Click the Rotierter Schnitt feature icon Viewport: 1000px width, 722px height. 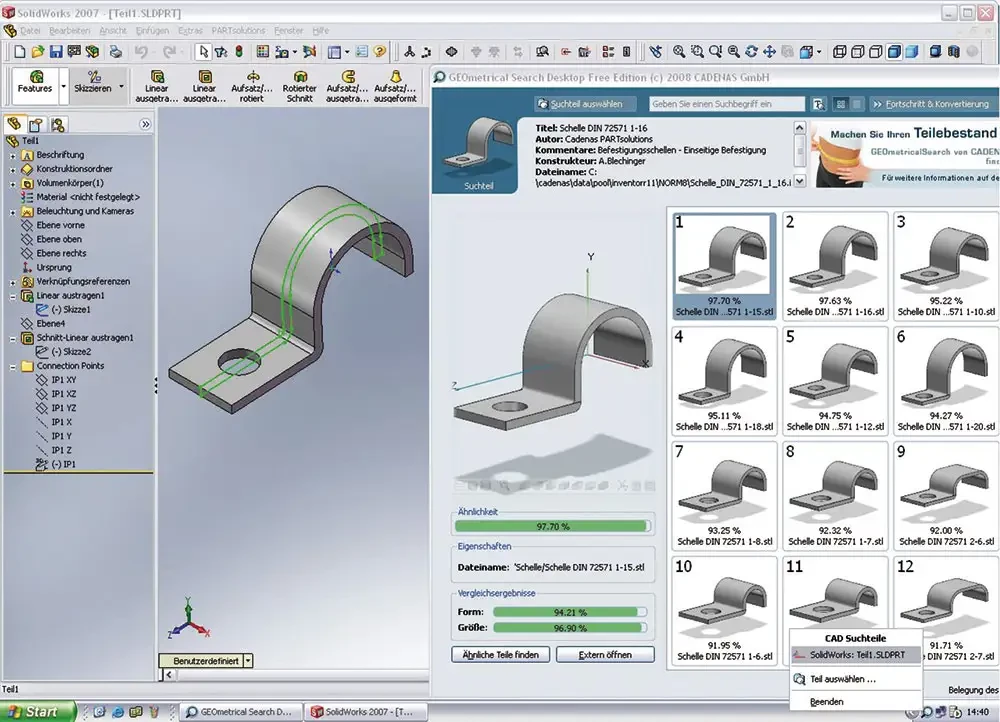pos(300,86)
